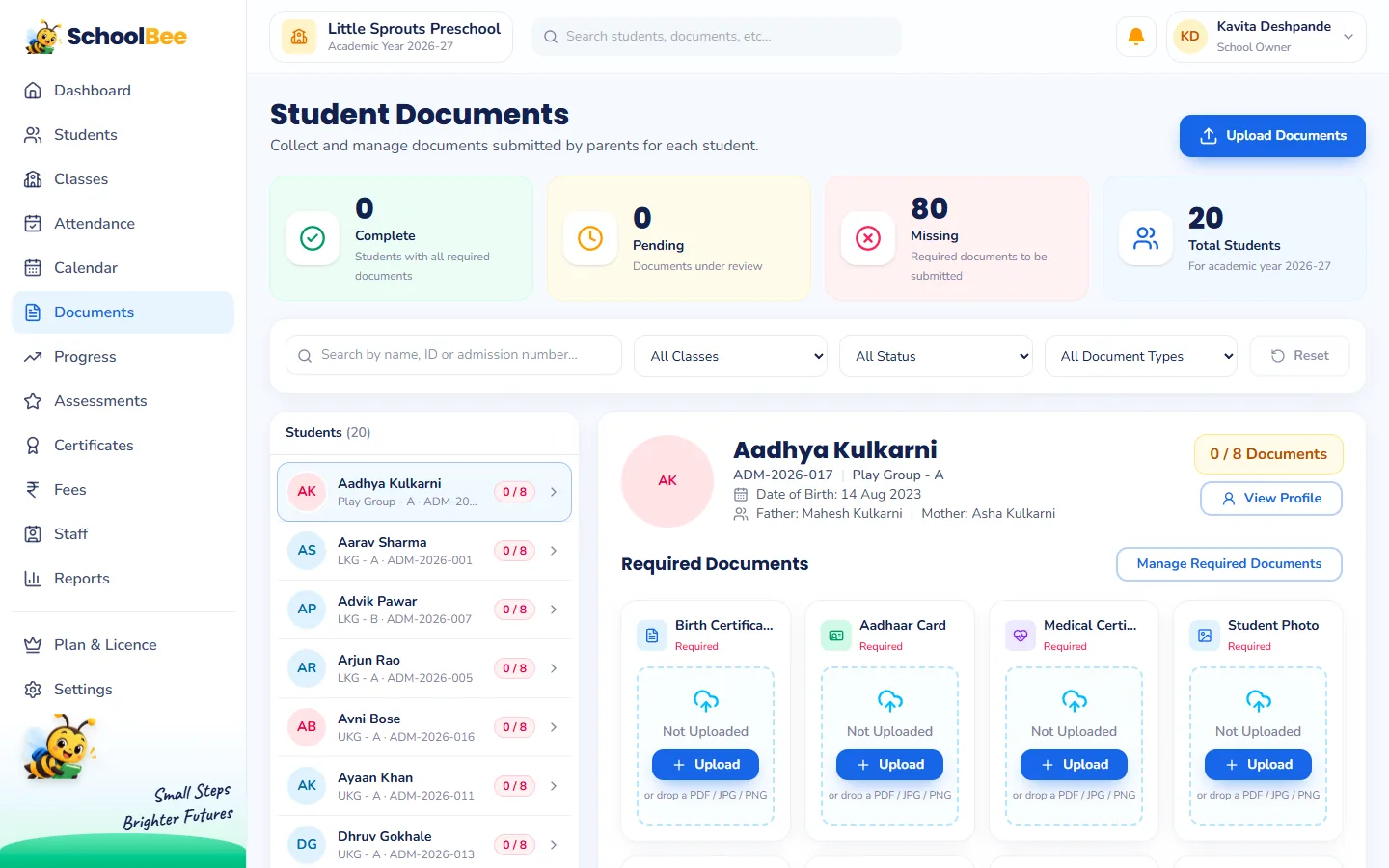Click the Missing documents red X icon
1389x868 pixels.
pos(868,238)
